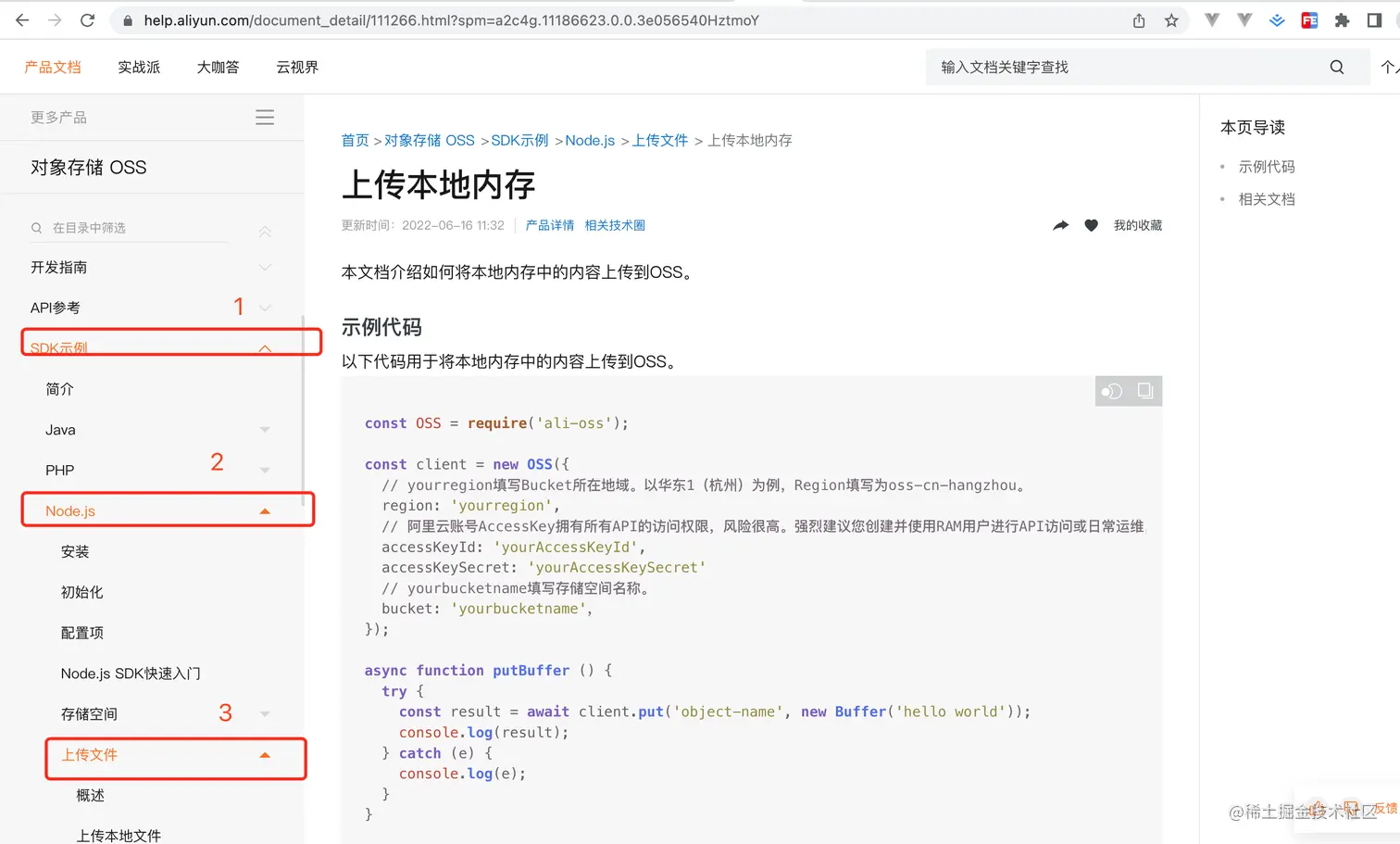The width and height of the screenshot is (1400, 844).
Task: Click 我的收藏 link
Action: coord(1138,225)
